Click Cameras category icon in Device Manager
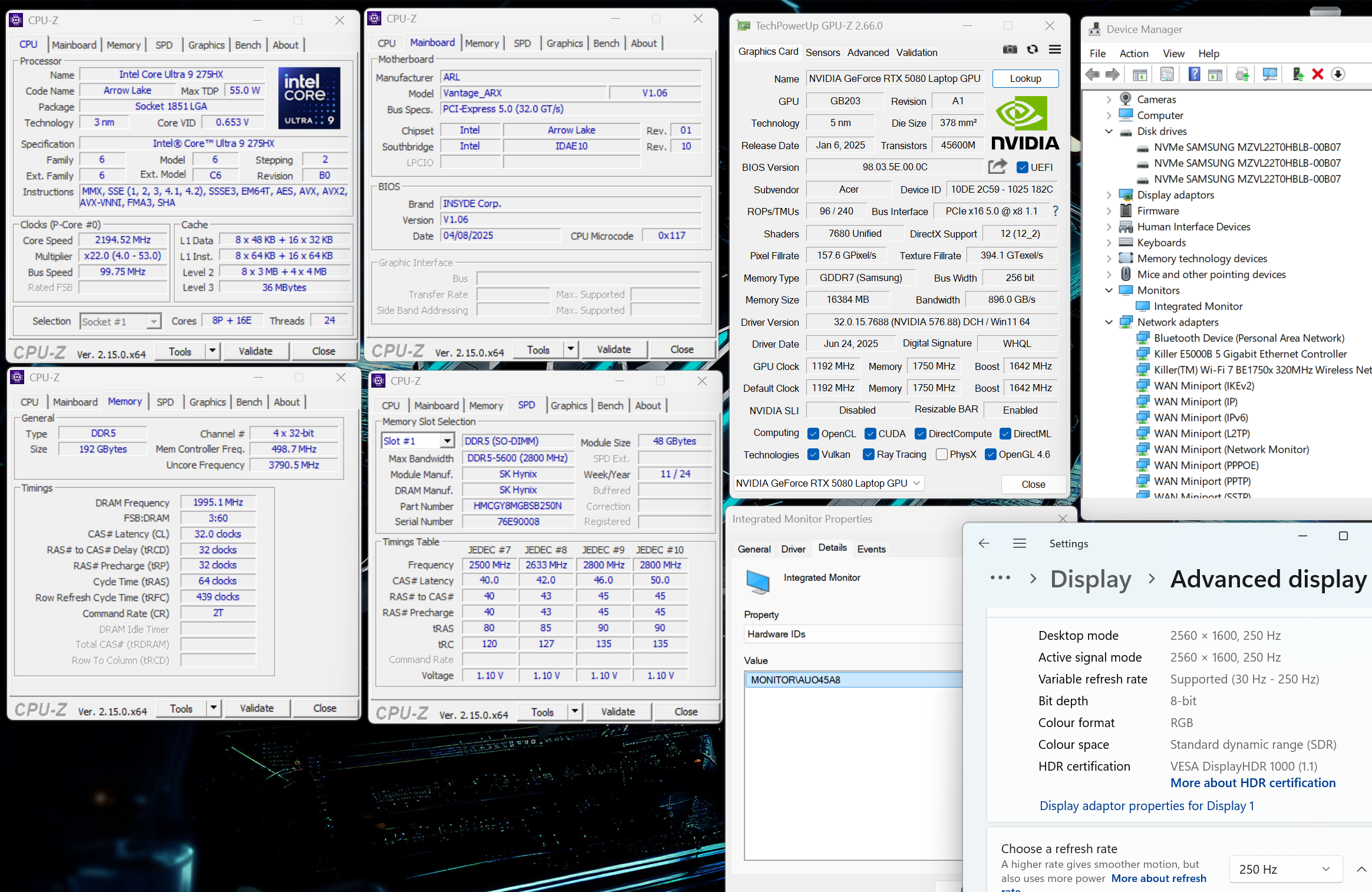Viewport: 1372px width, 892px height. point(1126,99)
